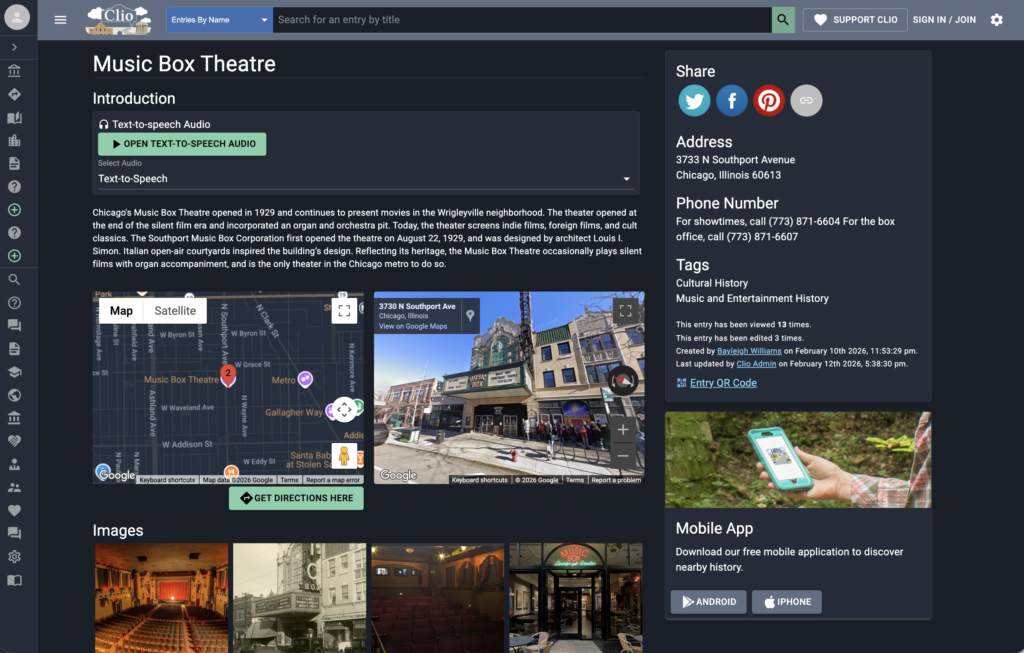
Task: Open the Entry QR Code link
Action: click(723, 382)
